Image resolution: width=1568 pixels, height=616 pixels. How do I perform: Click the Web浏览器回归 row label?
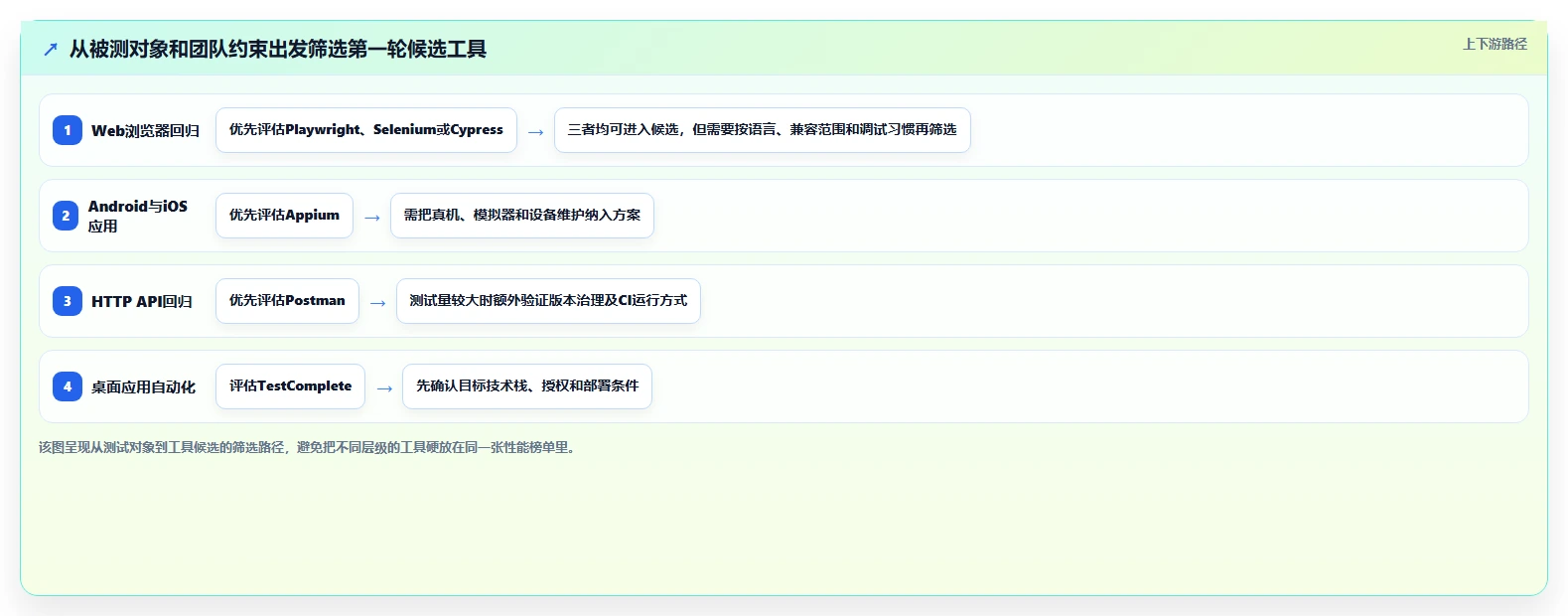click(146, 130)
